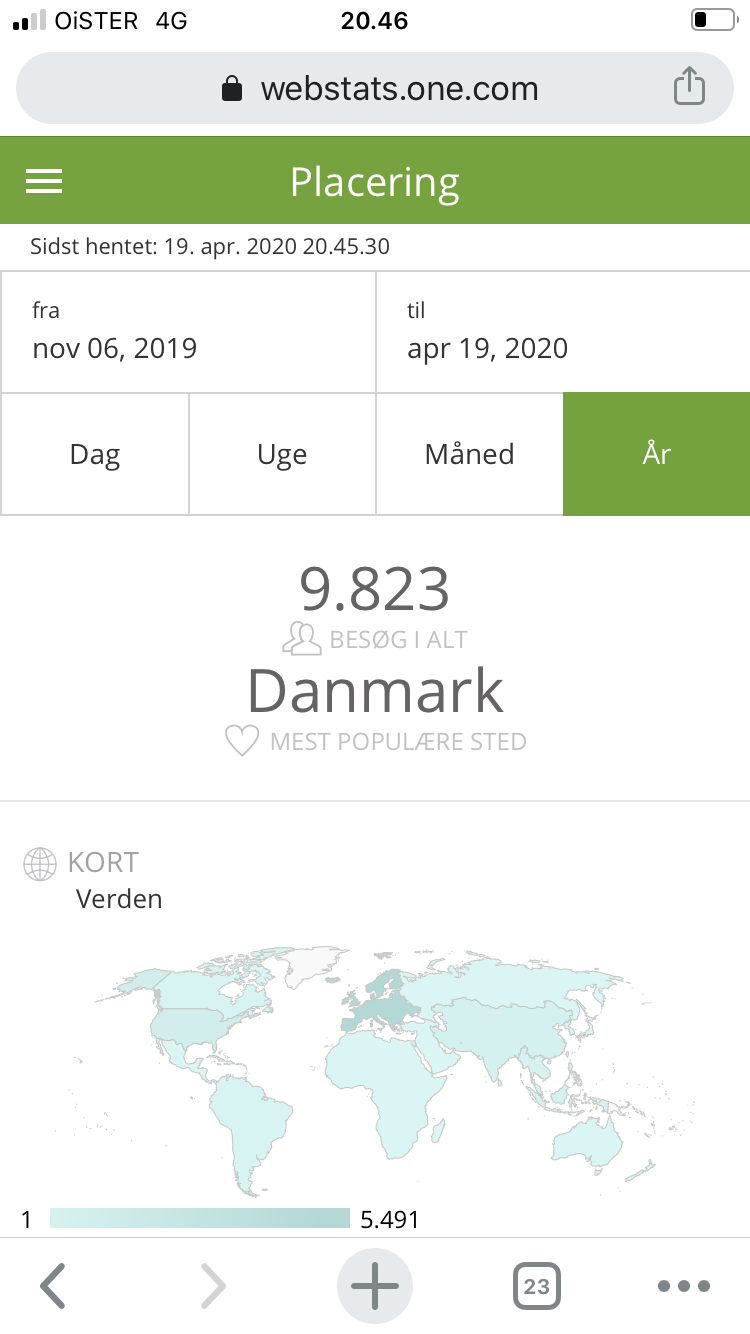
Task: Tap the globe icon beside KORT
Action: point(40,863)
